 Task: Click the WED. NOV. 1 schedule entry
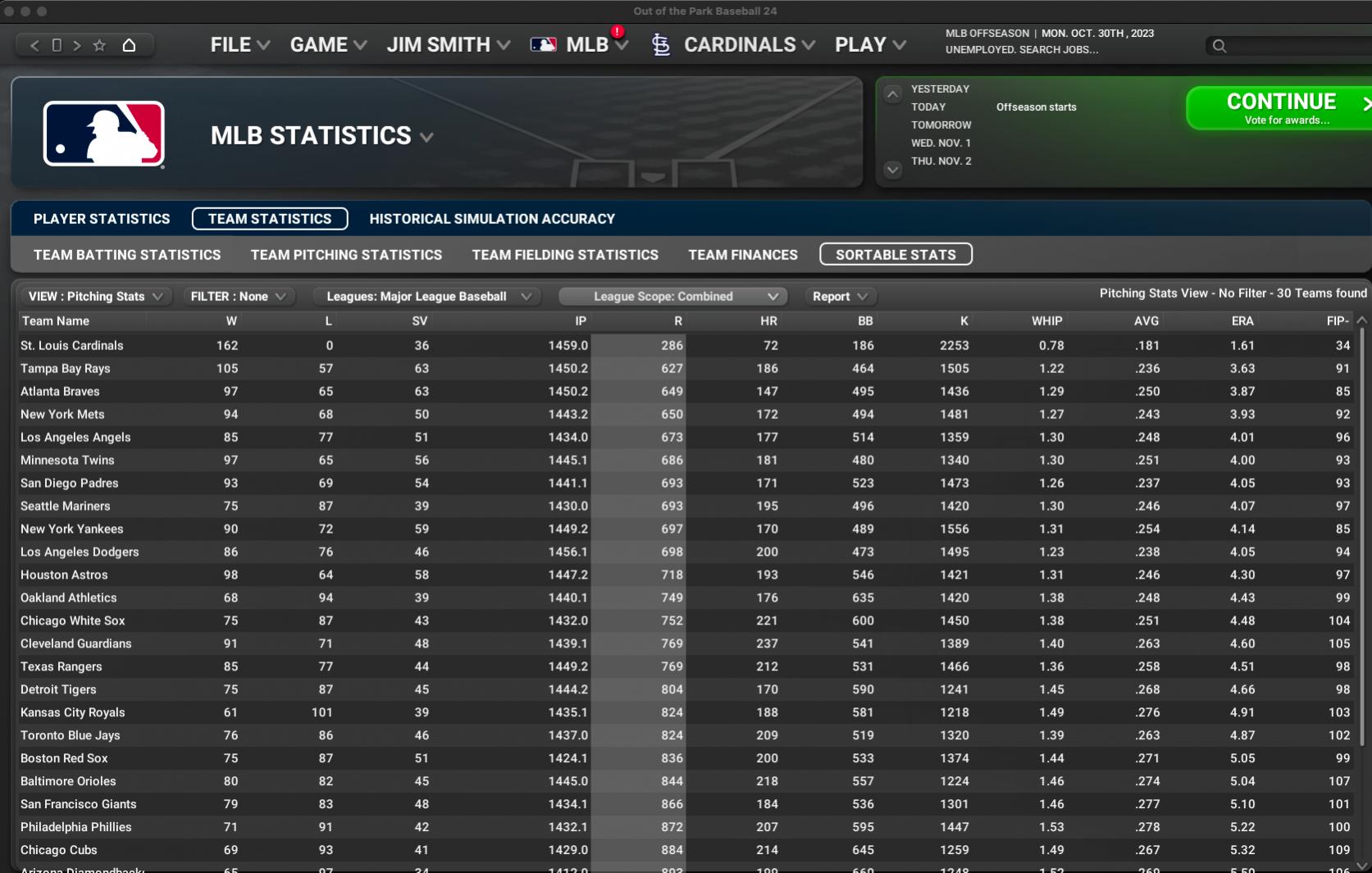pos(941,143)
